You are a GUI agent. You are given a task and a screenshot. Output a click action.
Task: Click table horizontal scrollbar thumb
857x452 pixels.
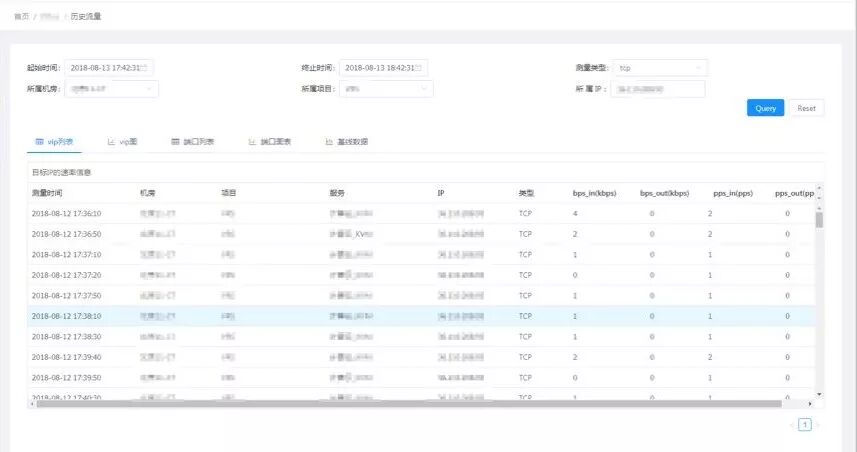click(409, 404)
